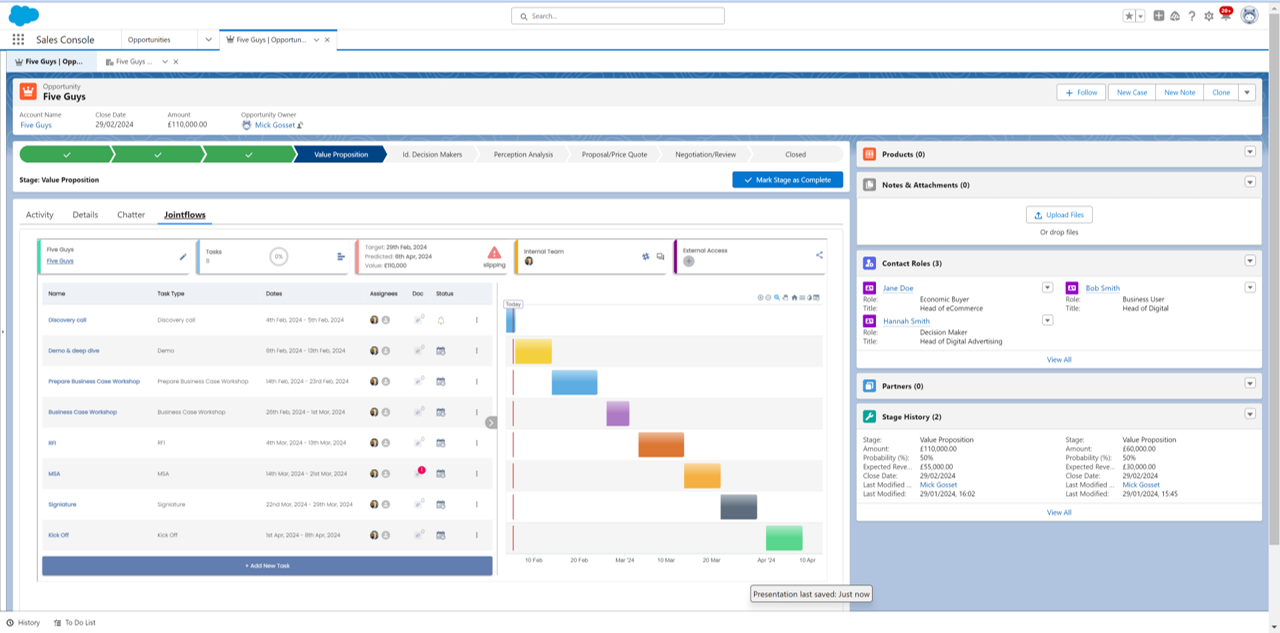1280x633 pixels.
Task: Click the Favorites star button
Action: [1129, 16]
